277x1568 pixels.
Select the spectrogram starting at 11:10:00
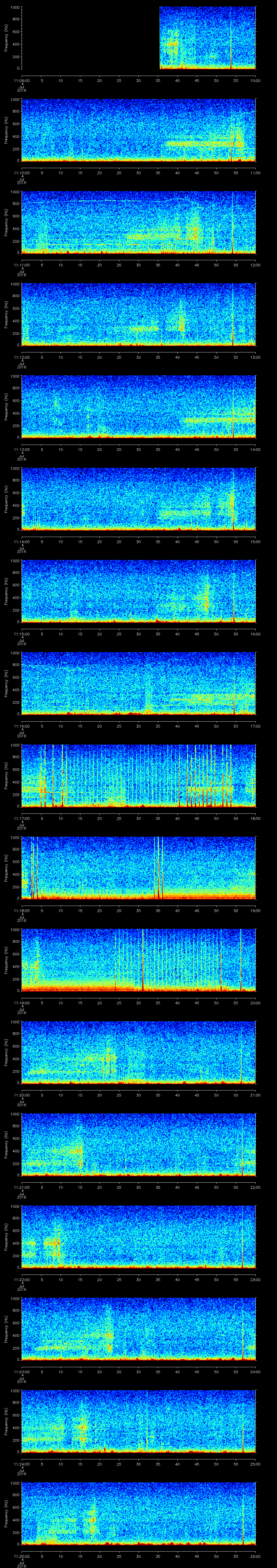coord(139,130)
